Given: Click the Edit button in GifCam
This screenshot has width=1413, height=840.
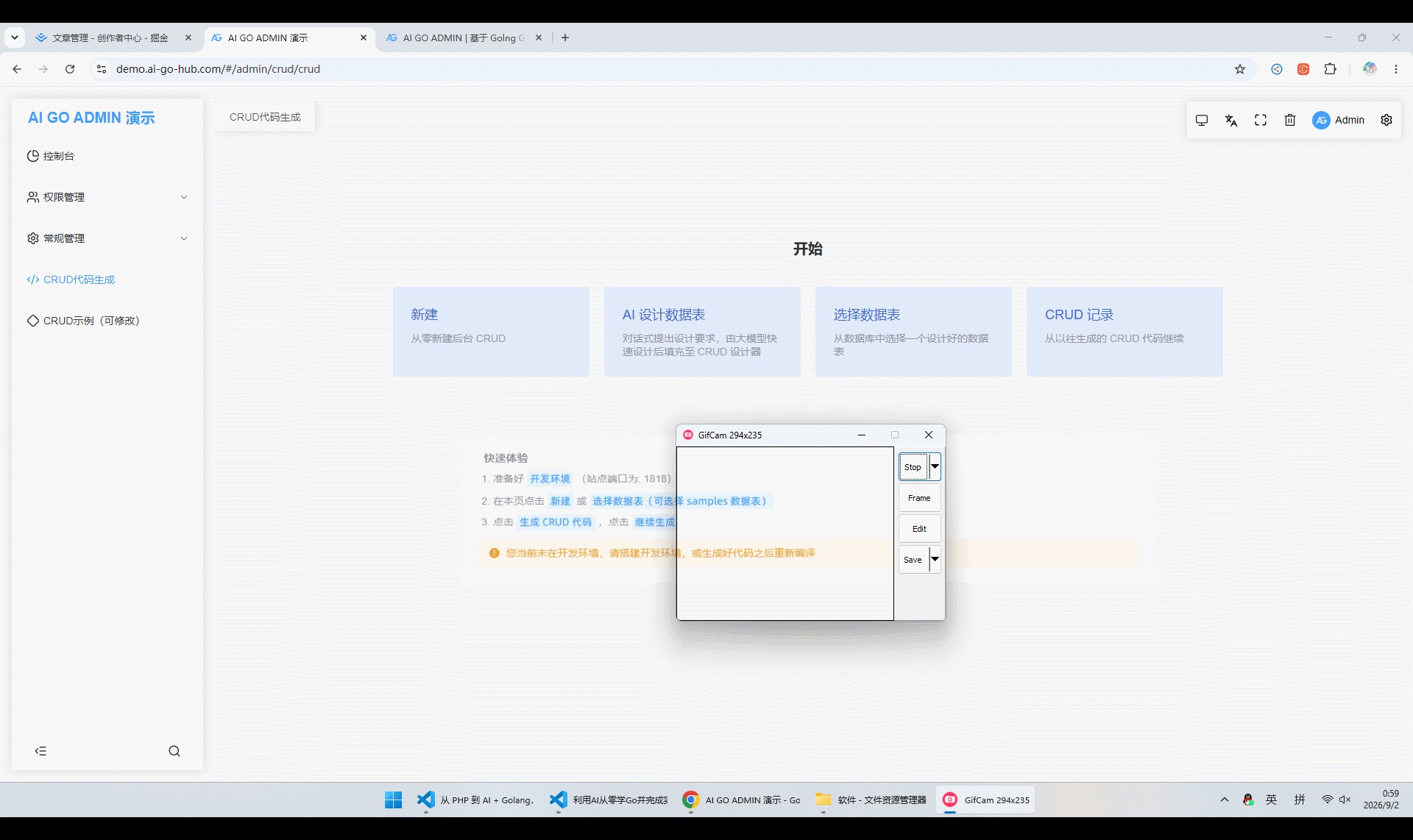Looking at the screenshot, I should 919,529.
